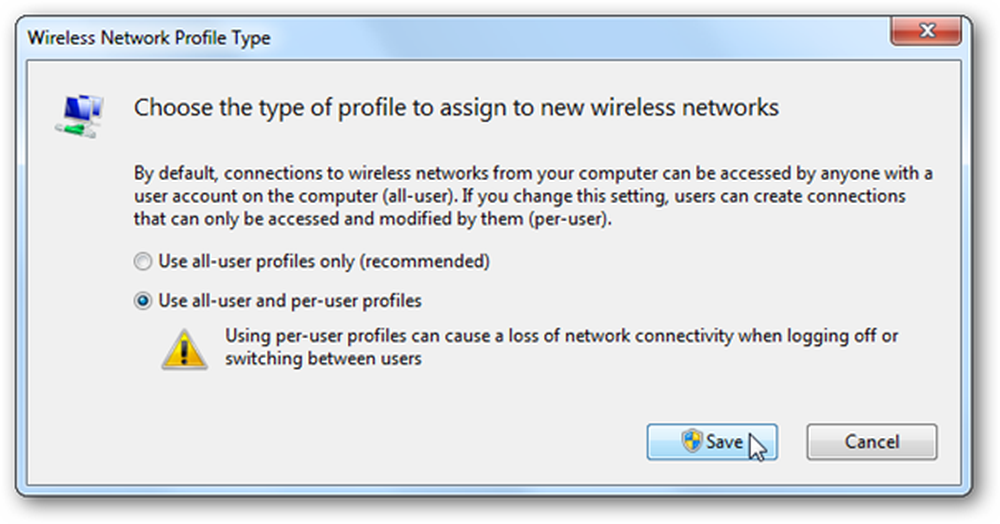Click the UAC shield icon on Save
1000x524 pixels.
point(691,441)
